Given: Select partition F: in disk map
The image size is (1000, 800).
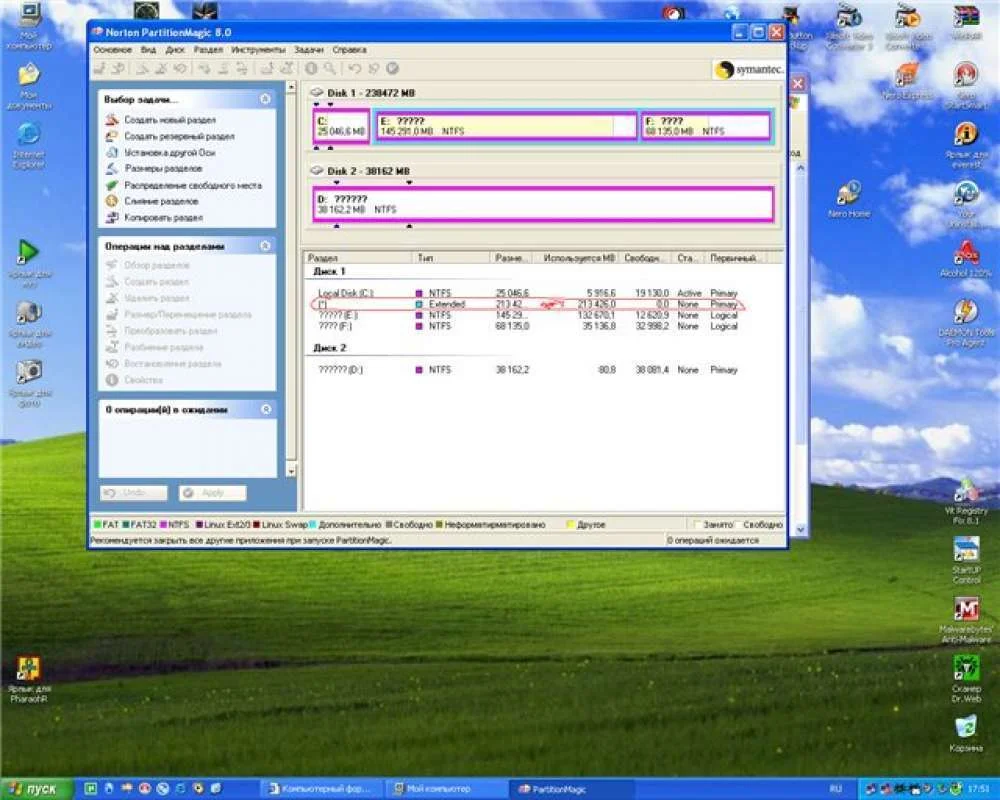Looking at the screenshot, I should pos(705,126).
